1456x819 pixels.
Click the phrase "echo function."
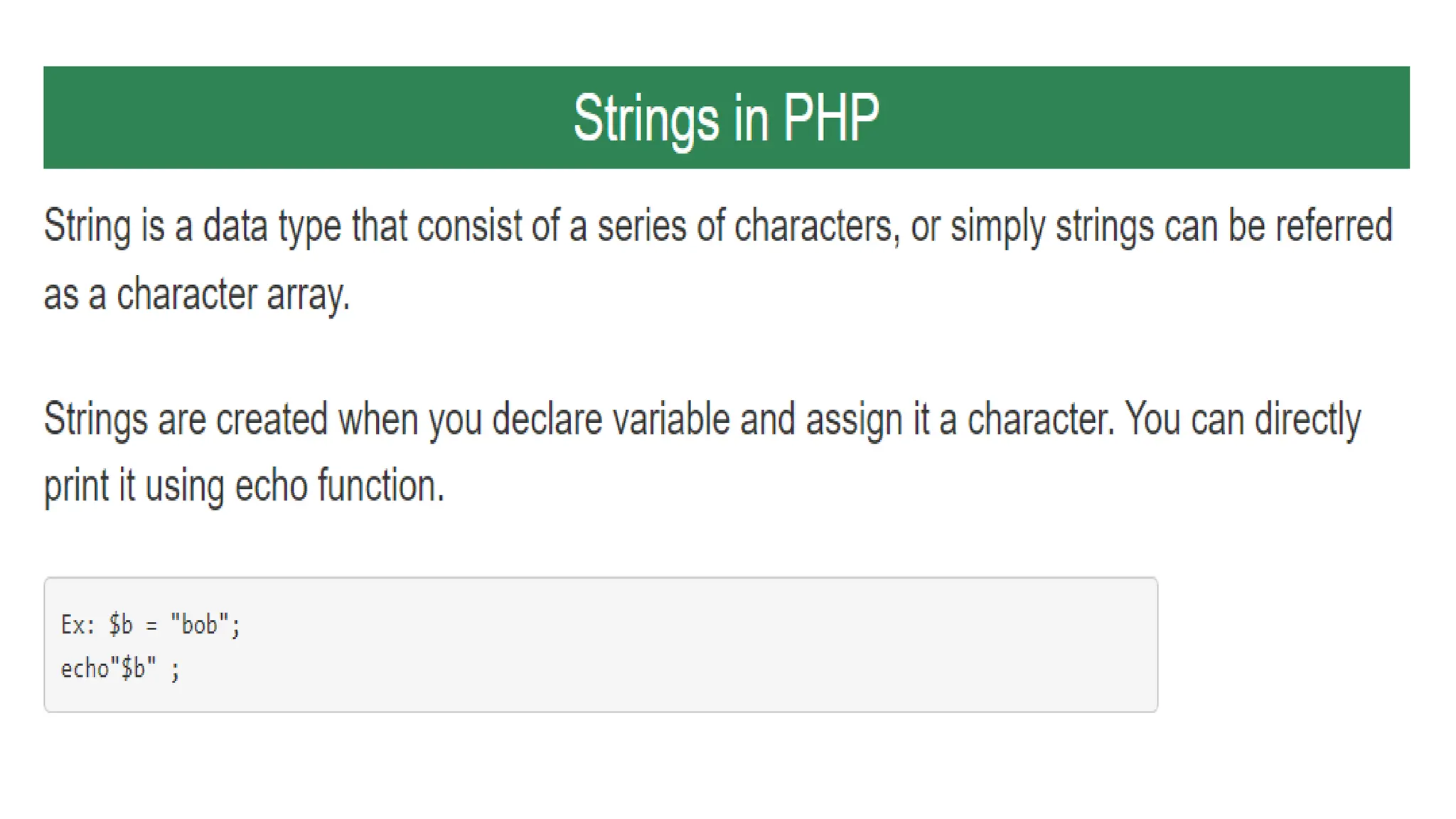(x=340, y=486)
